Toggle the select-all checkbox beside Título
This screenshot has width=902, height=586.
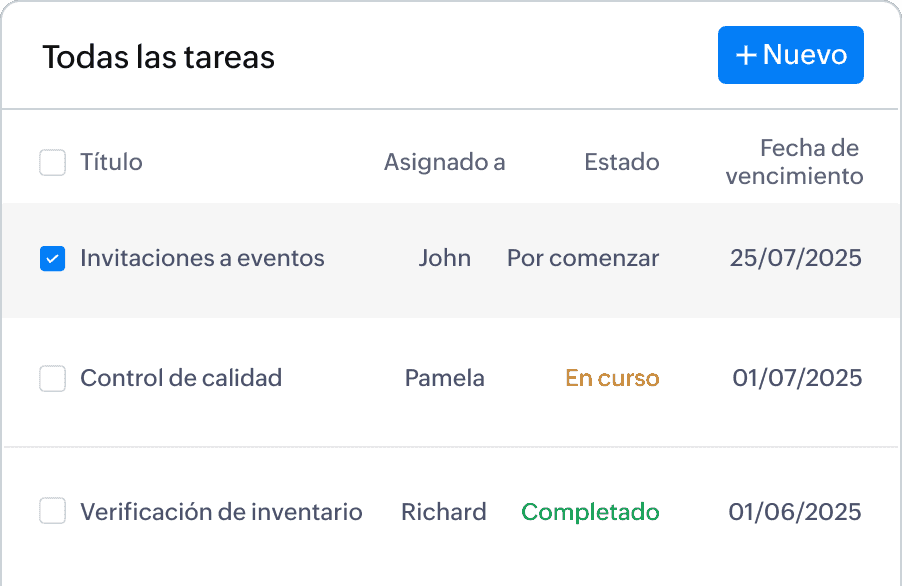point(52,162)
